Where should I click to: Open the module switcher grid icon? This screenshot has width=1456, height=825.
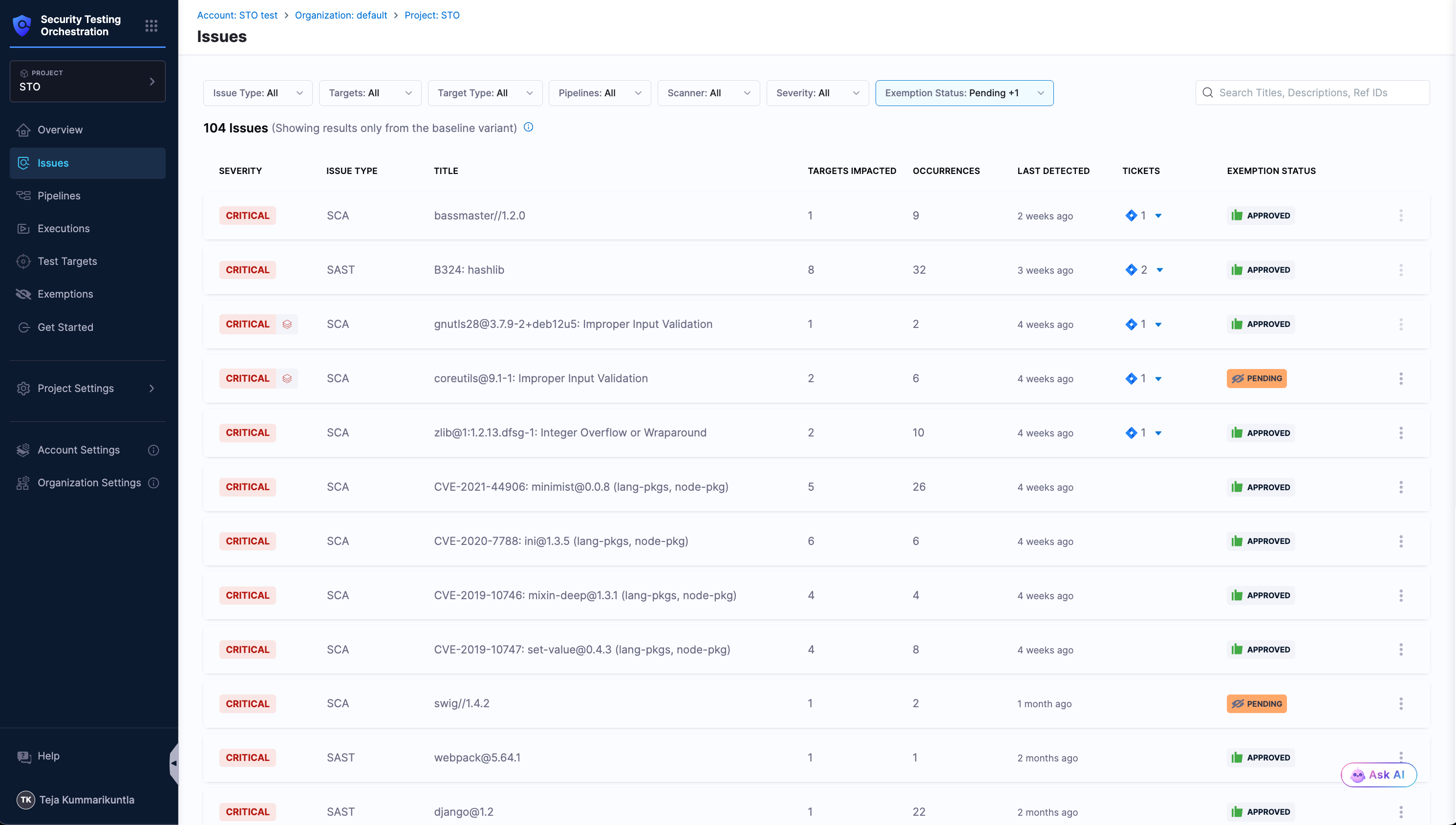[150, 25]
